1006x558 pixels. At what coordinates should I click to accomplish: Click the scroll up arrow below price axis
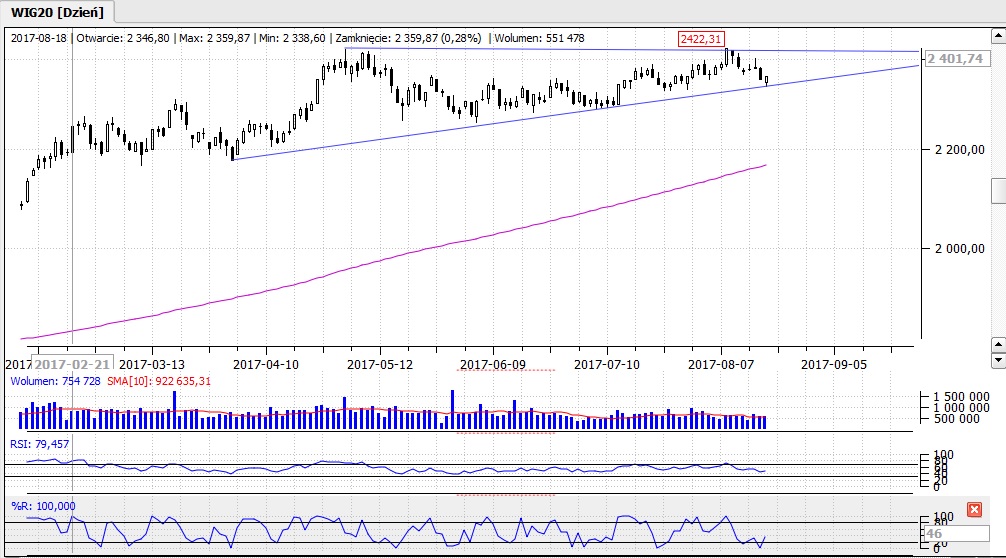click(997, 344)
